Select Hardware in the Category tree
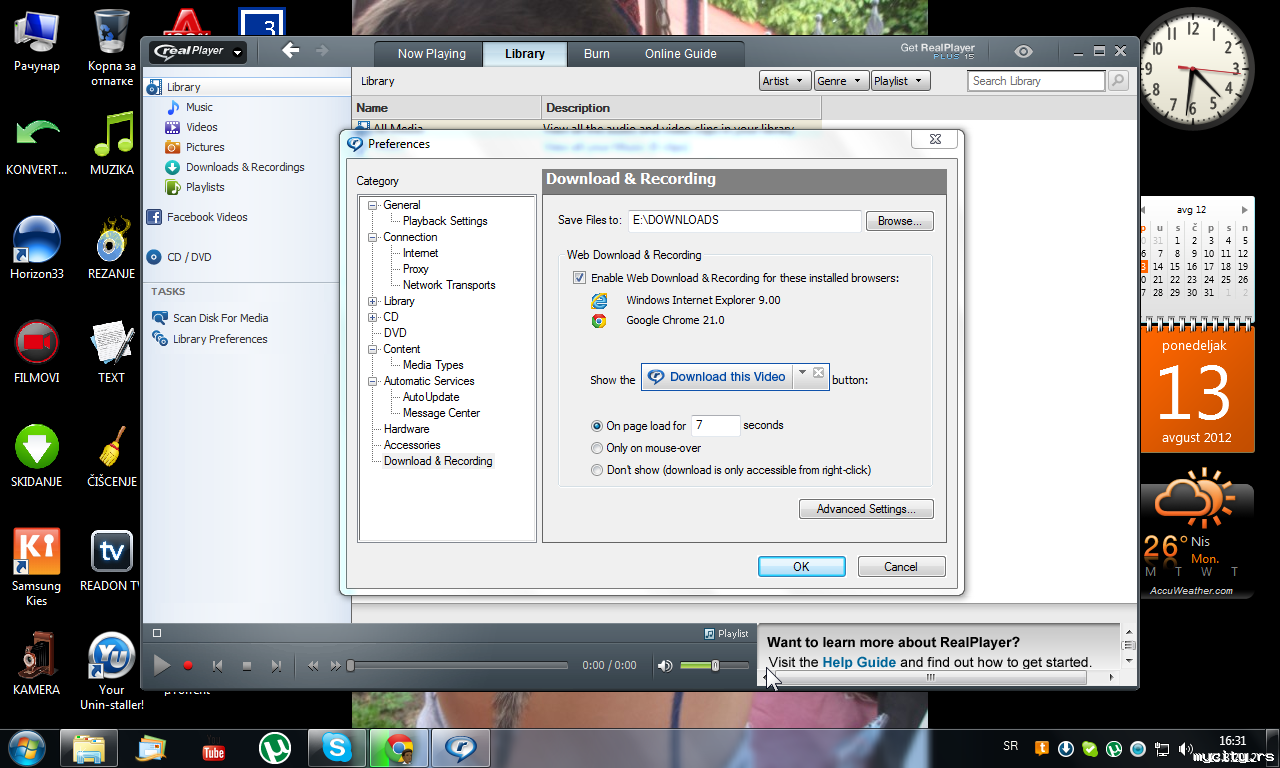This screenshot has height=768, width=1280. click(406, 429)
